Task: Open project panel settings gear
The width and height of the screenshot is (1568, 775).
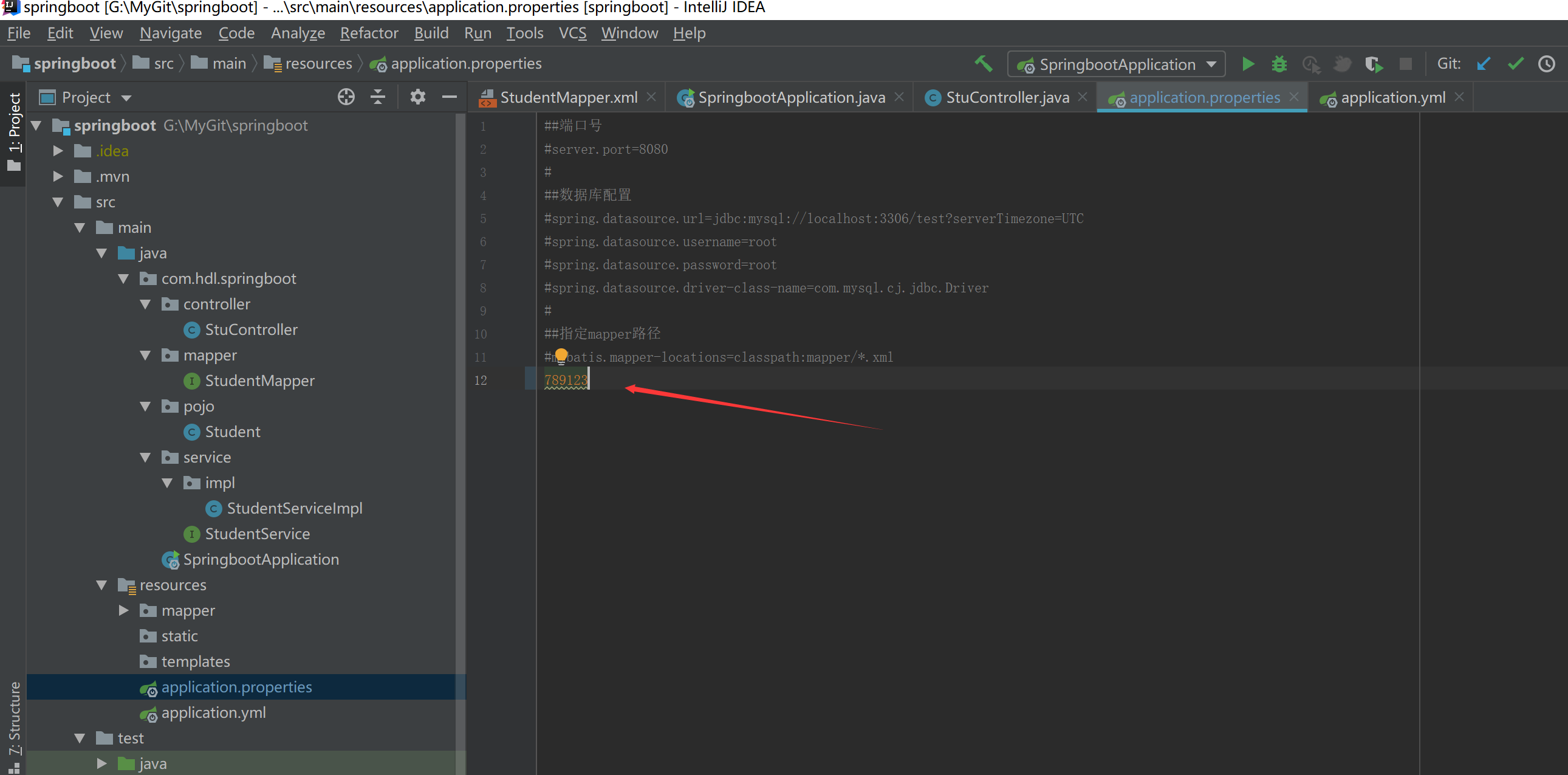Action: click(417, 97)
